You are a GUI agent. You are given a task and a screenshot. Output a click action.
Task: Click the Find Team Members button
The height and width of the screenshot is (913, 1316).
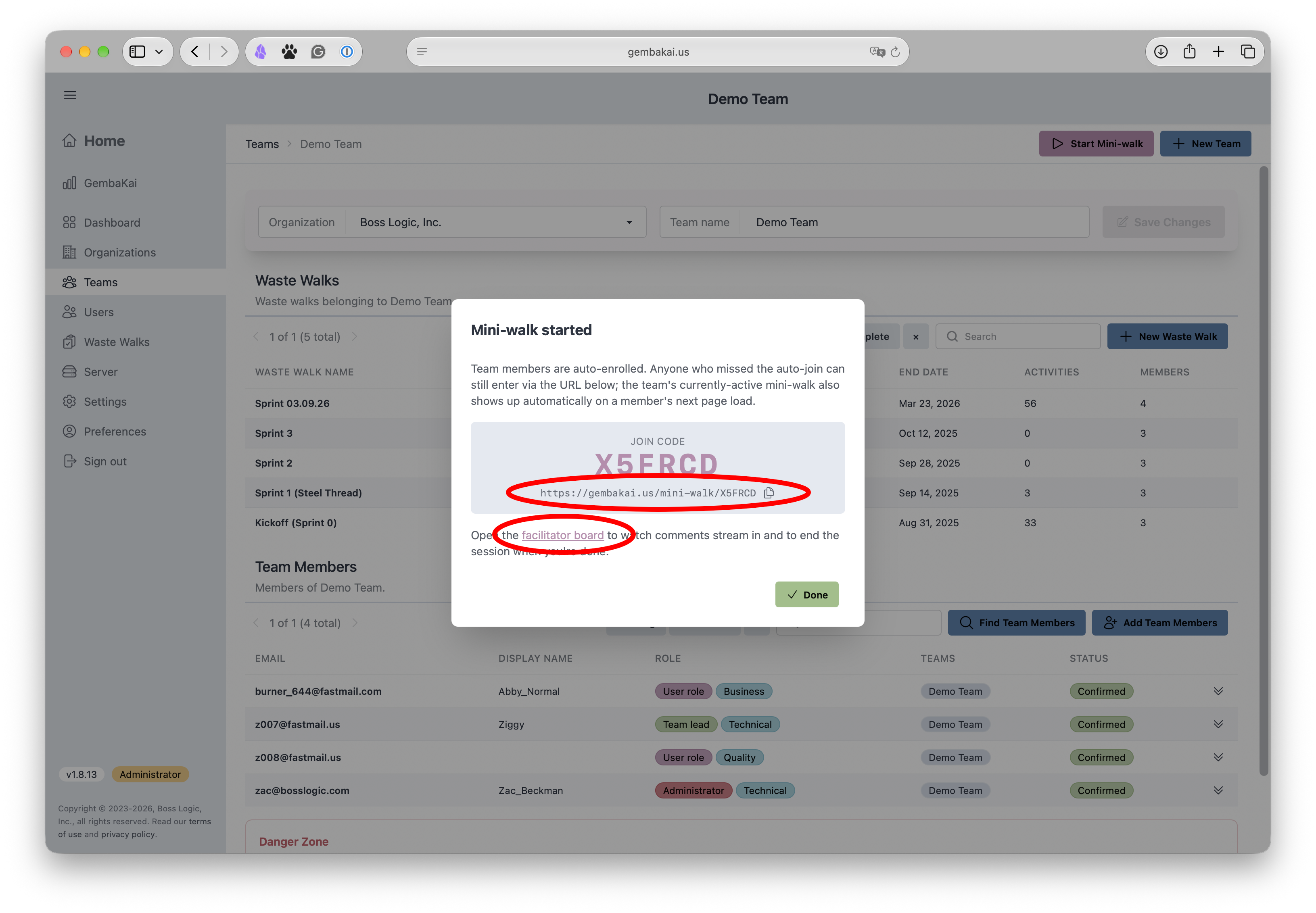pyautogui.click(x=1016, y=622)
